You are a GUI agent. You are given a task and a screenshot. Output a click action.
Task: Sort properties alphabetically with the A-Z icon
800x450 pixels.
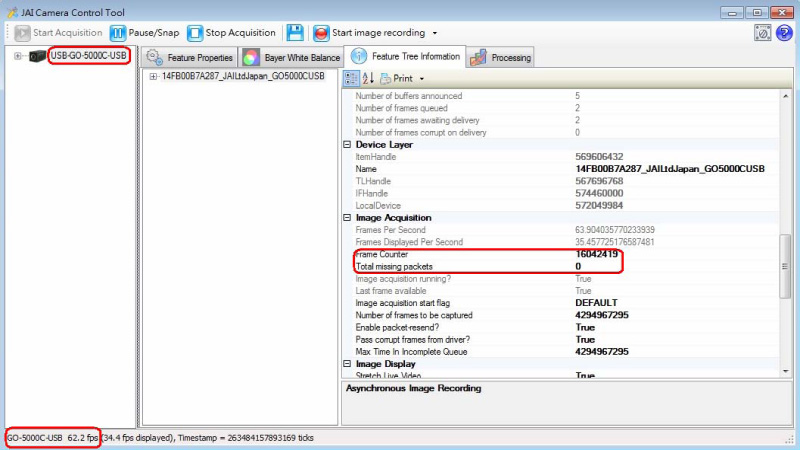point(367,77)
